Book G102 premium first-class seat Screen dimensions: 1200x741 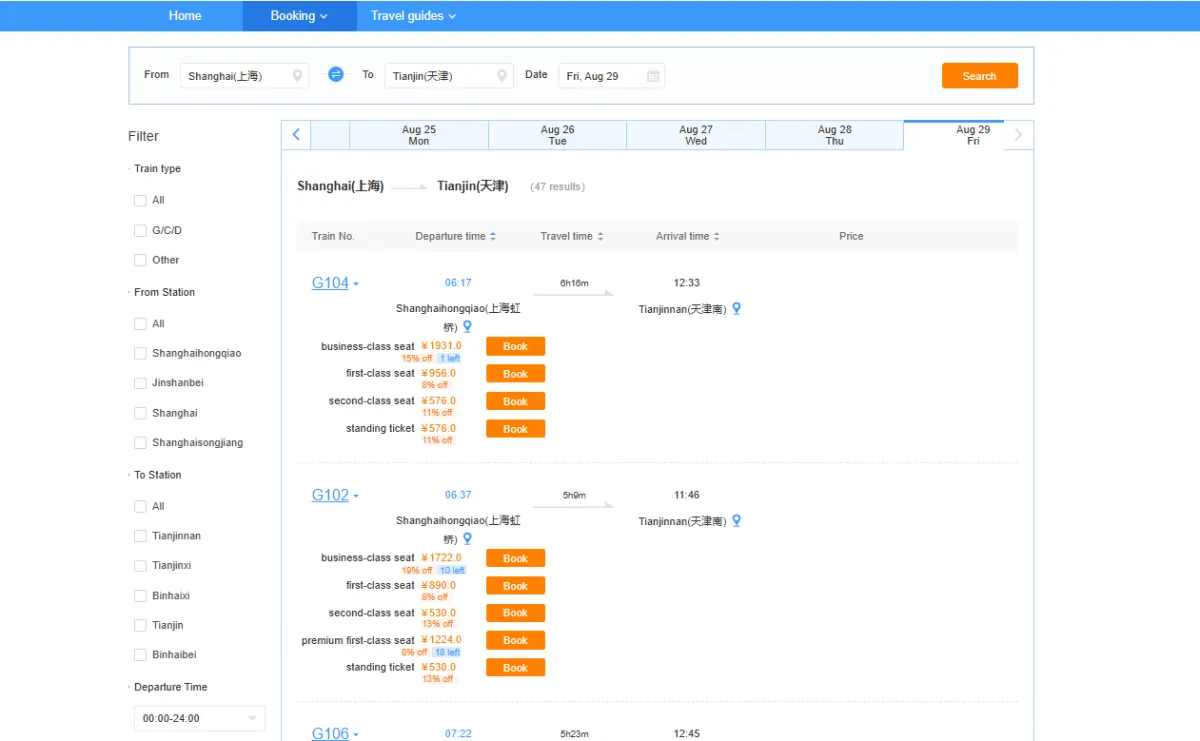click(x=516, y=640)
